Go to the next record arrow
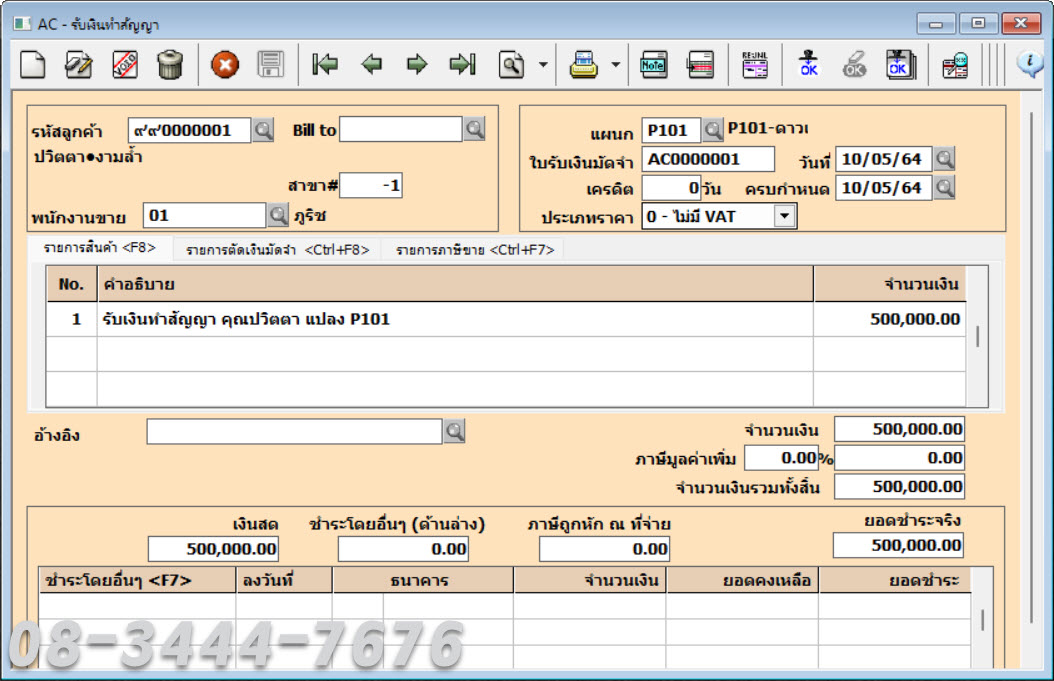This screenshot has height=681, width=1054. (x=417, y=65)
